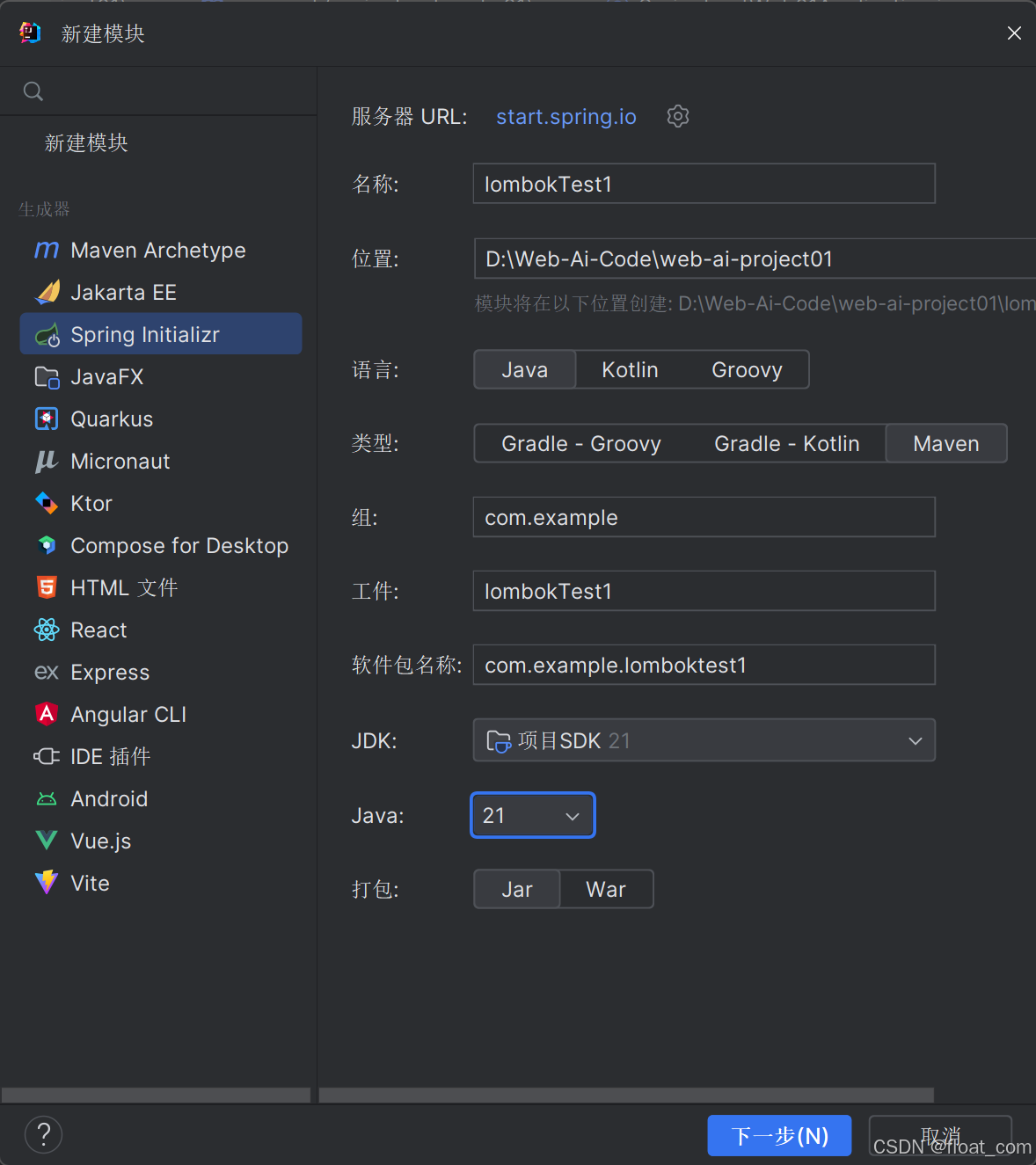This screenshot has height=1165, width=1036.
Task: Click the Spring Initializr leaf icon
Action: [x=47, y=335]
